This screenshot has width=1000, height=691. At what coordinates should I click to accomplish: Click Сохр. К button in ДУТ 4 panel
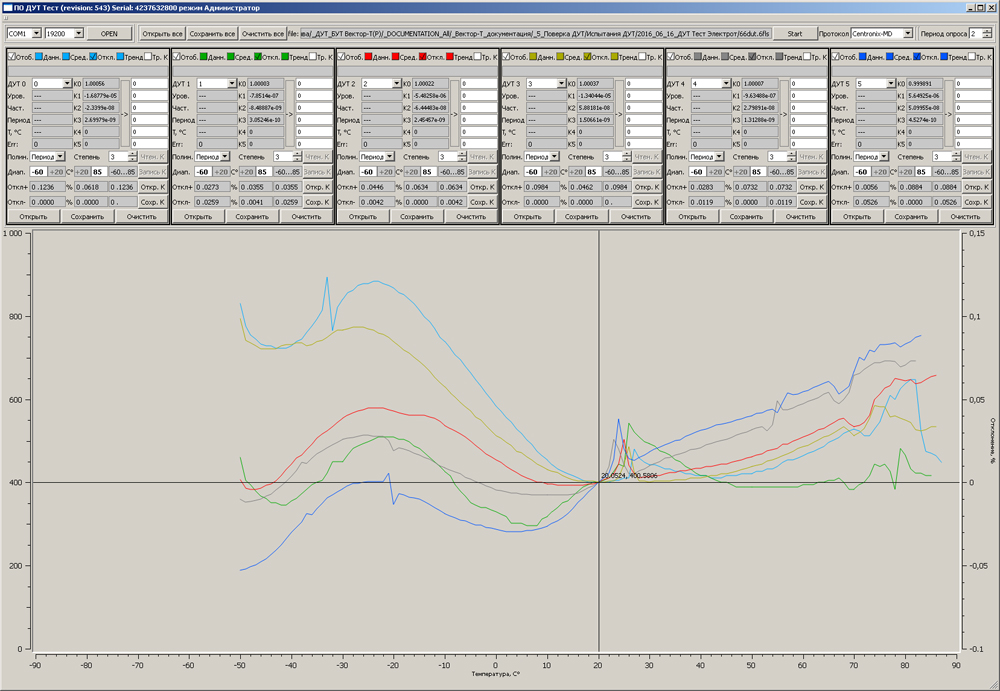pyautogui.click(x=811, y=202)
